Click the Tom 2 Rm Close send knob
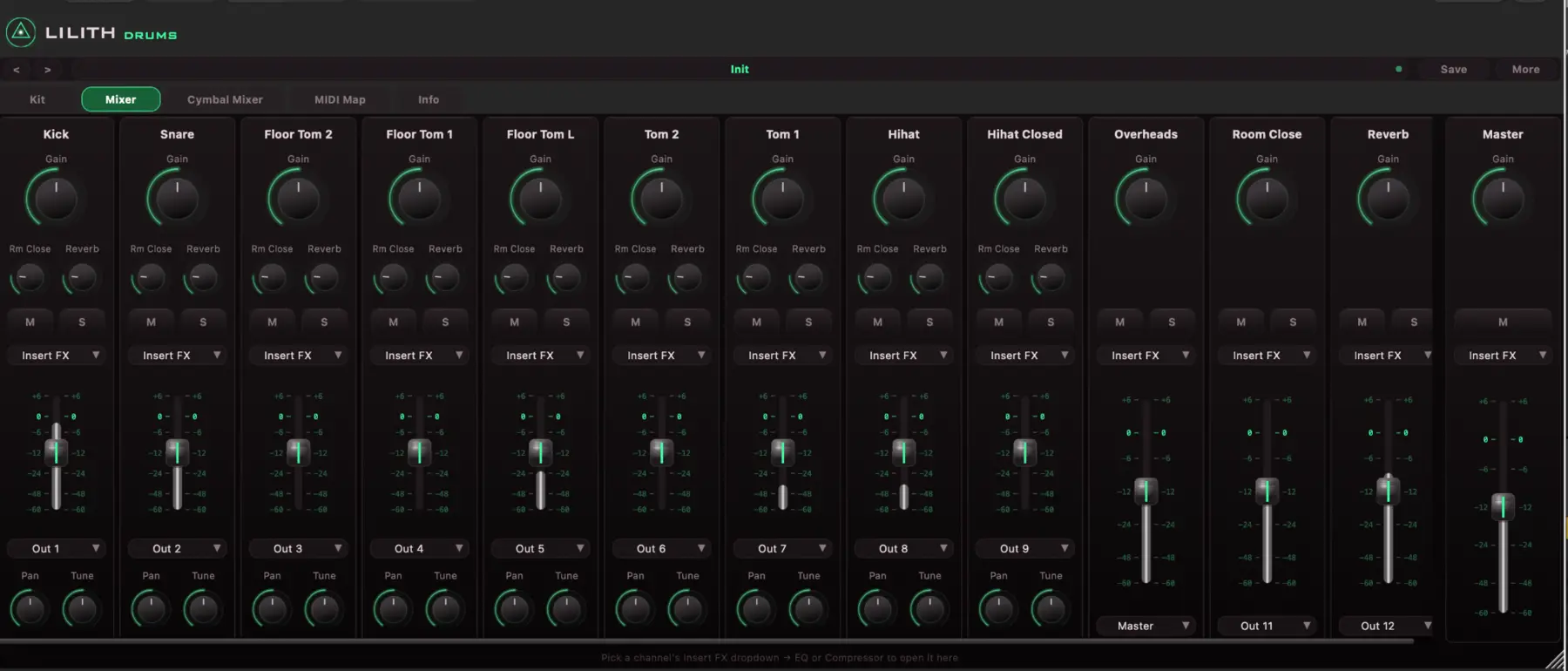 pyautogui.click(x=635, y=278)
